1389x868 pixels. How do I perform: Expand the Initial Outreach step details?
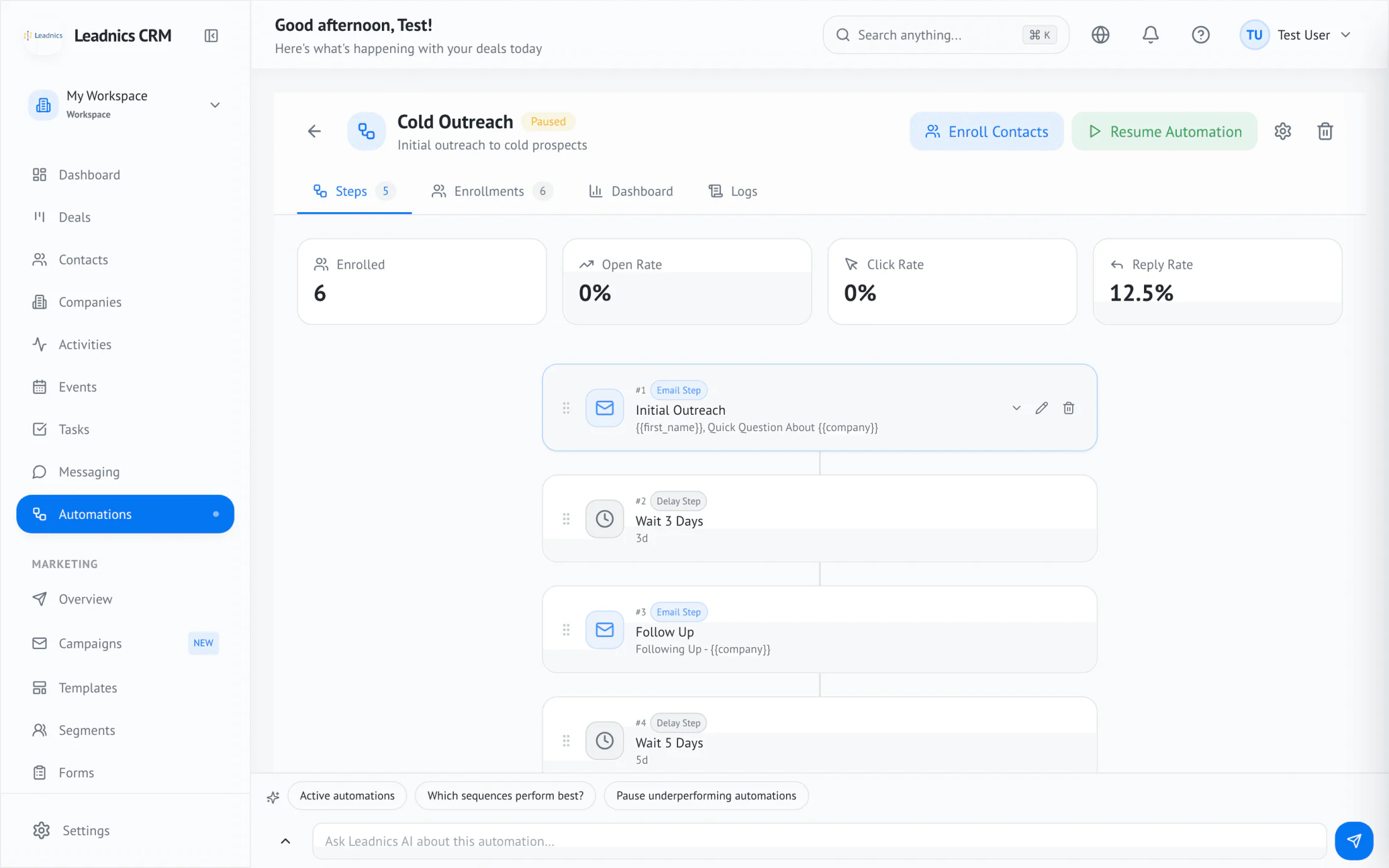(x=1016, y=408)
